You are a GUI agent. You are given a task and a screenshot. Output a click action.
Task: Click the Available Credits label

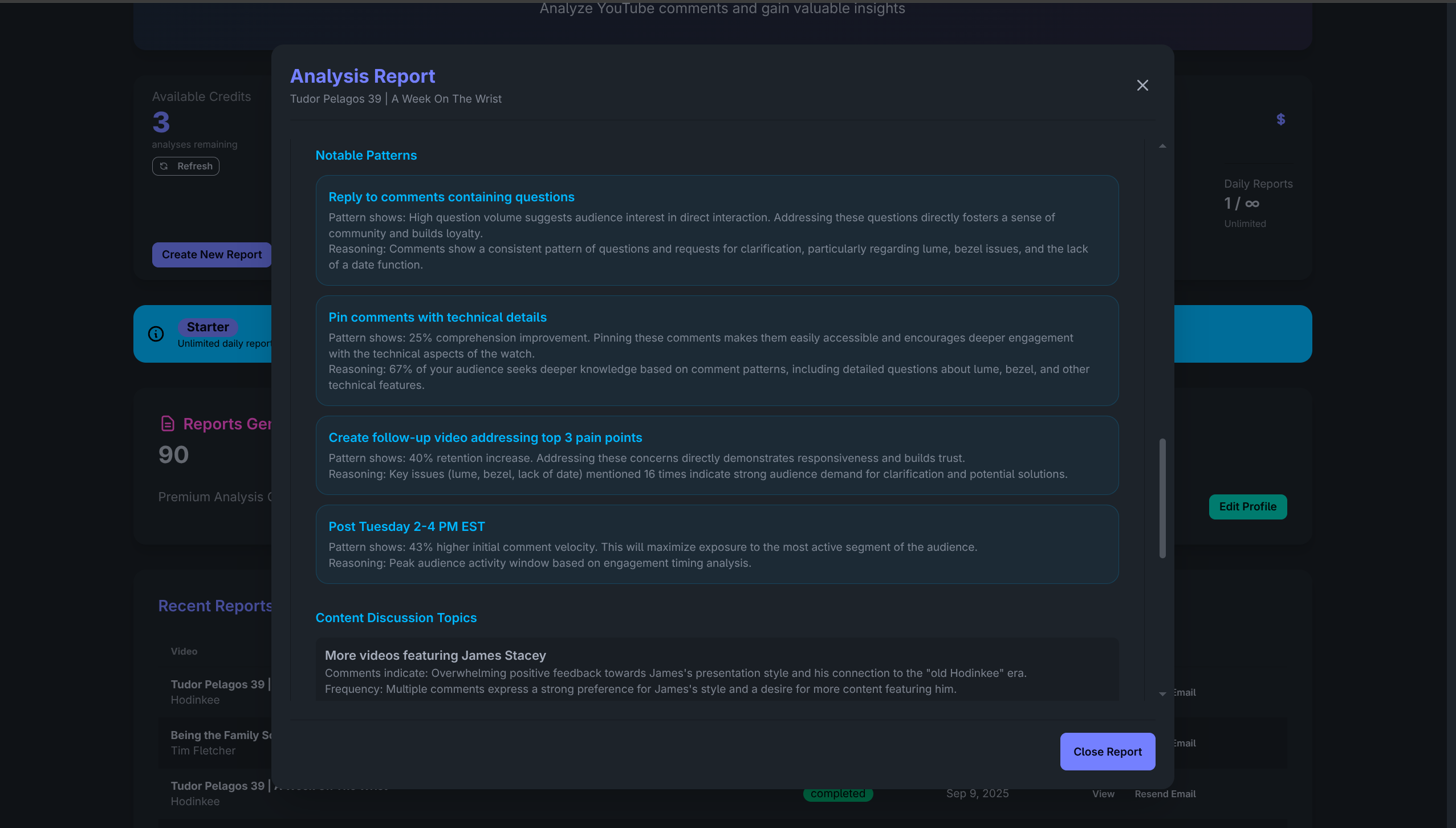(201, 96)
